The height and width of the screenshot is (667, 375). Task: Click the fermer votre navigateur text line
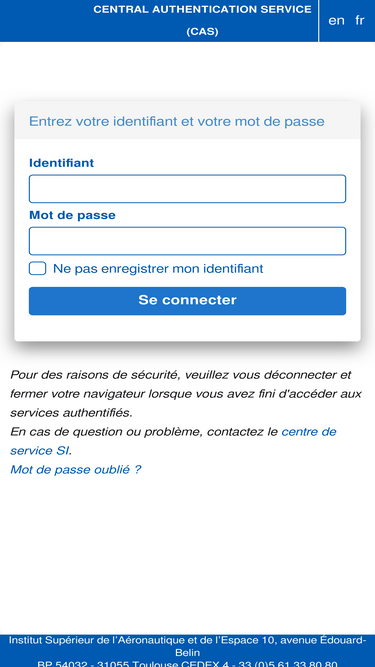(x=186, y=394)
